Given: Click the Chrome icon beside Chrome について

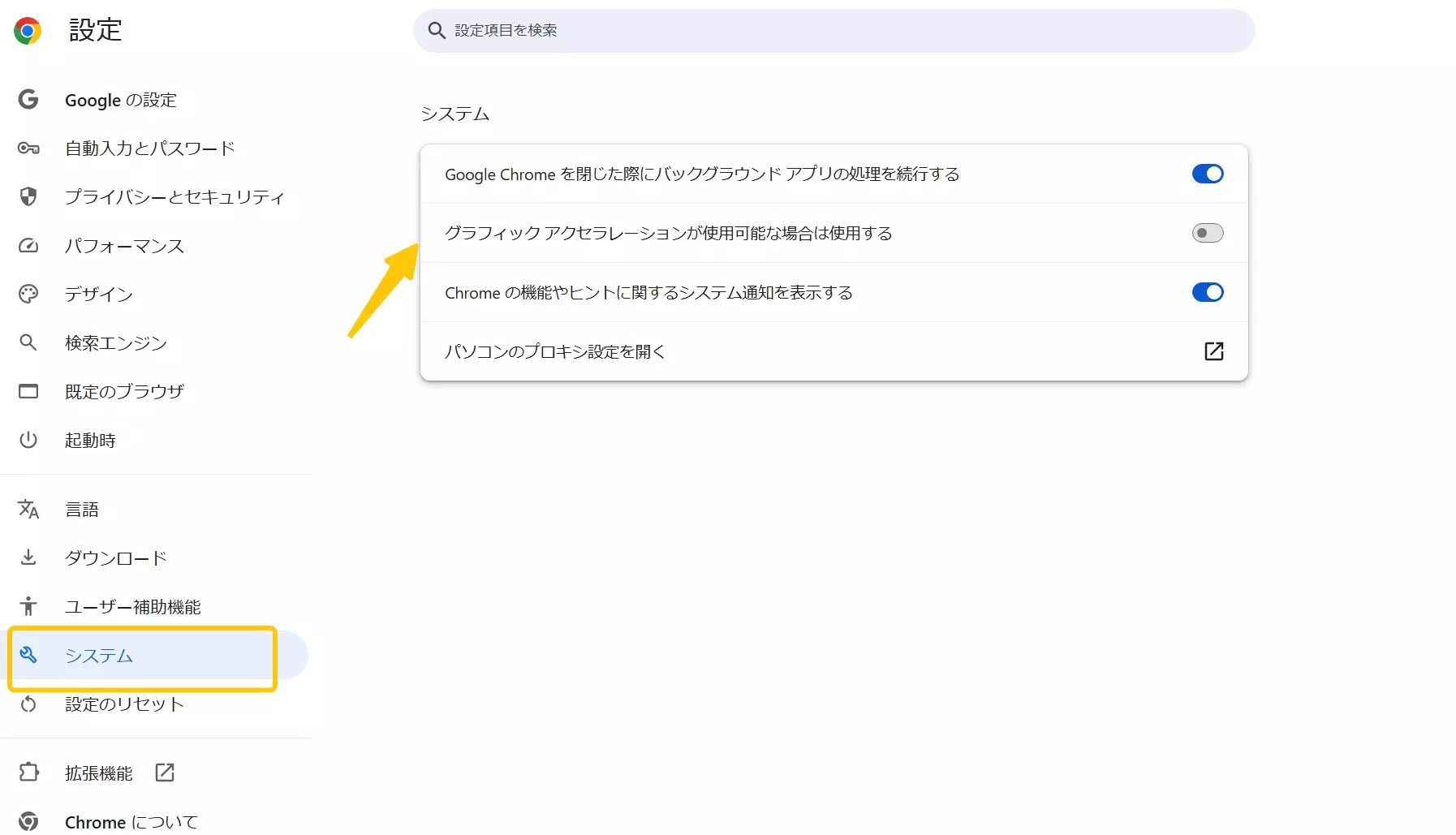Looking at the screenshot, I should (x=28, y=821).
